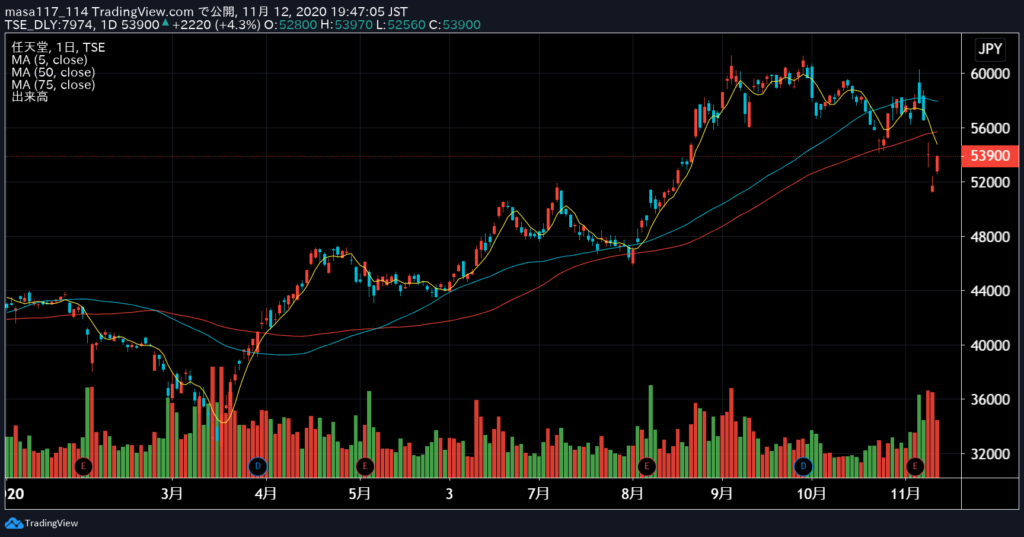
Task: Select the MA (50, close) legend entry
Action: click(x=53, y=73)
